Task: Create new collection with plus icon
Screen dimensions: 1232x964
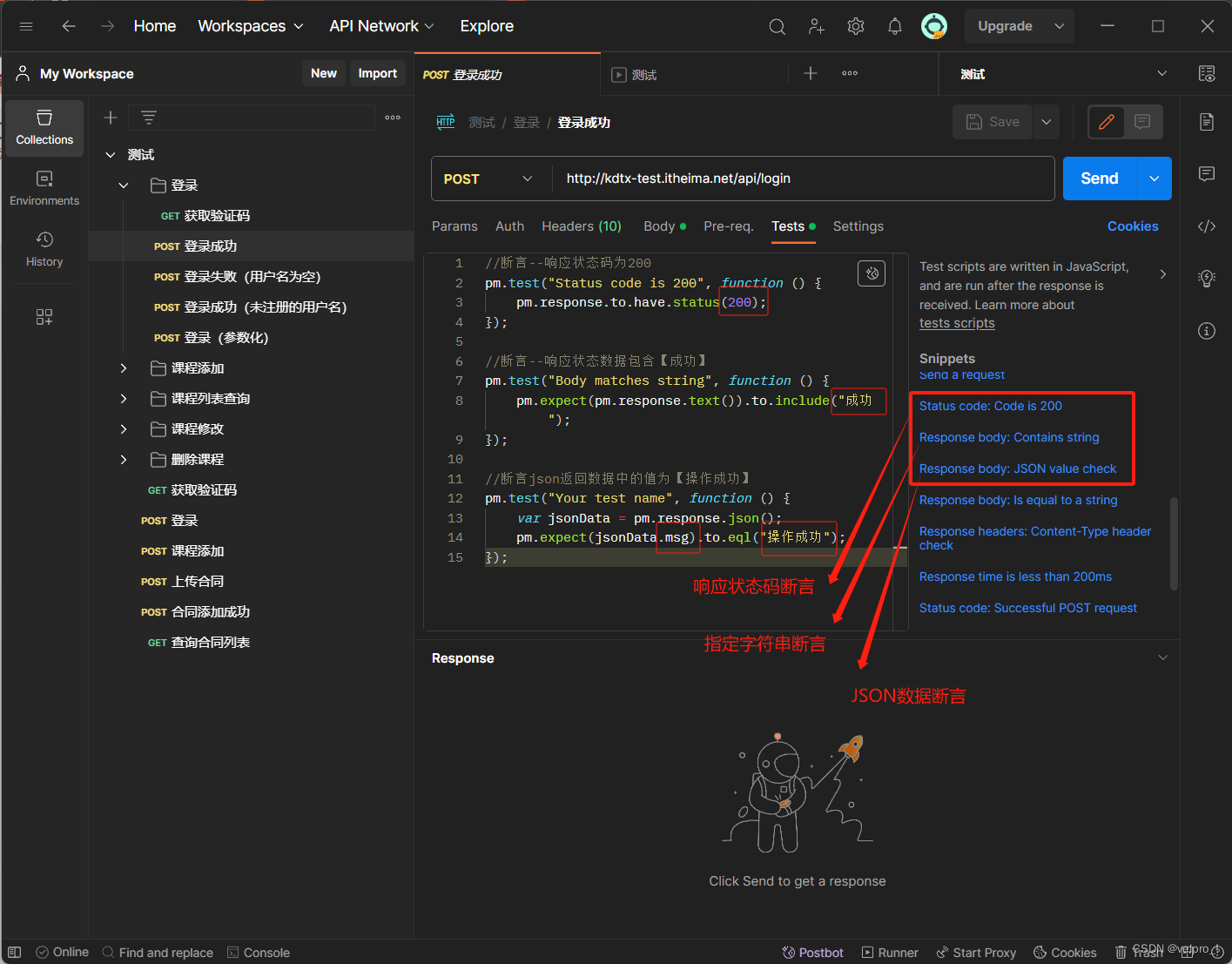Action: (x=111, y=118)
